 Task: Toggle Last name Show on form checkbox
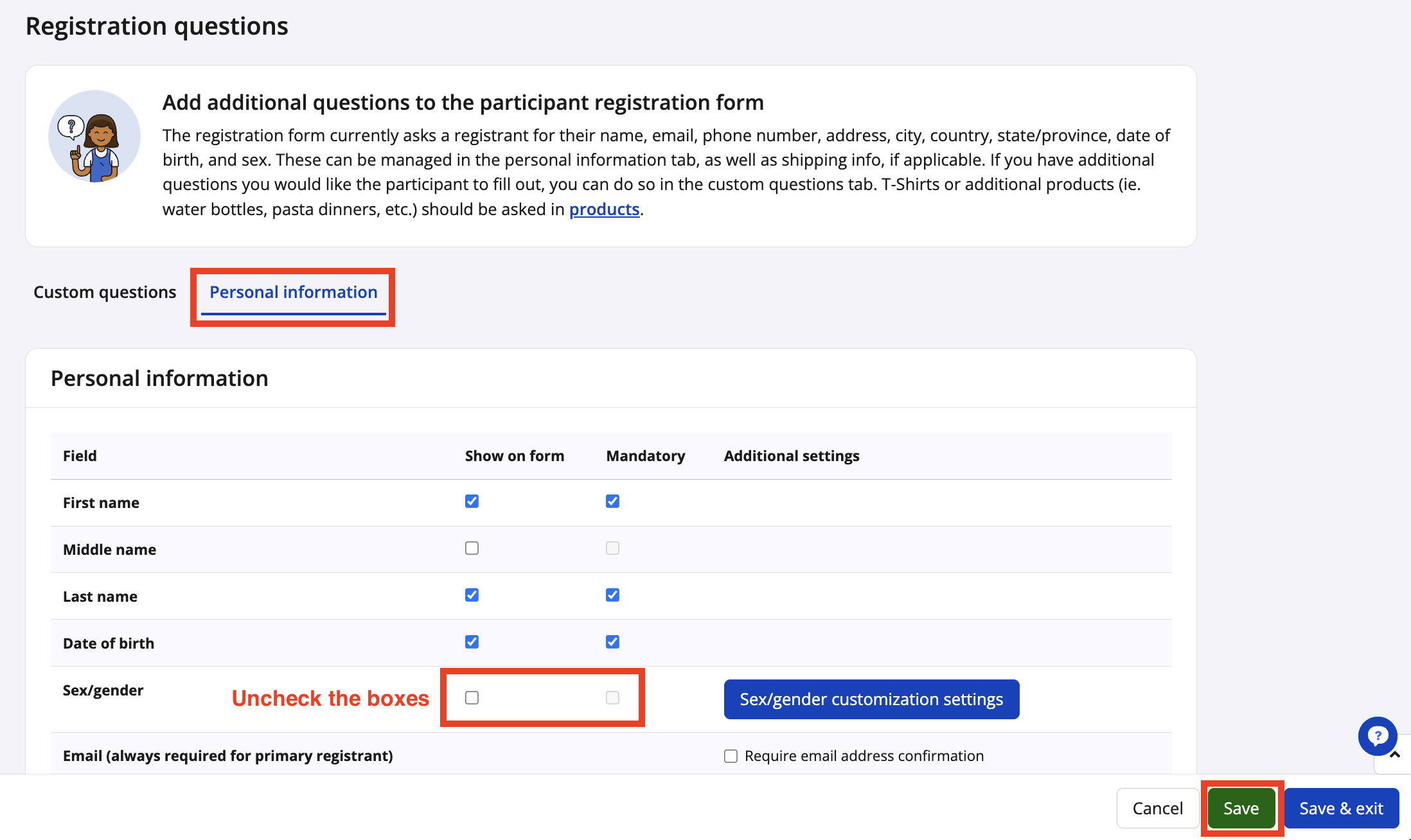(472, 595)
